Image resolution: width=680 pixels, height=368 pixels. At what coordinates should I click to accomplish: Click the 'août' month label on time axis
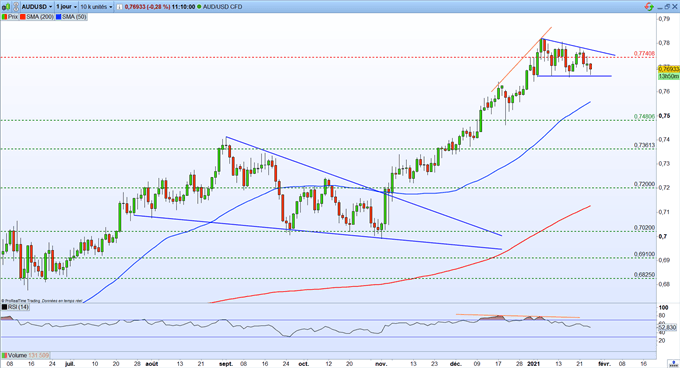(152, 364)
